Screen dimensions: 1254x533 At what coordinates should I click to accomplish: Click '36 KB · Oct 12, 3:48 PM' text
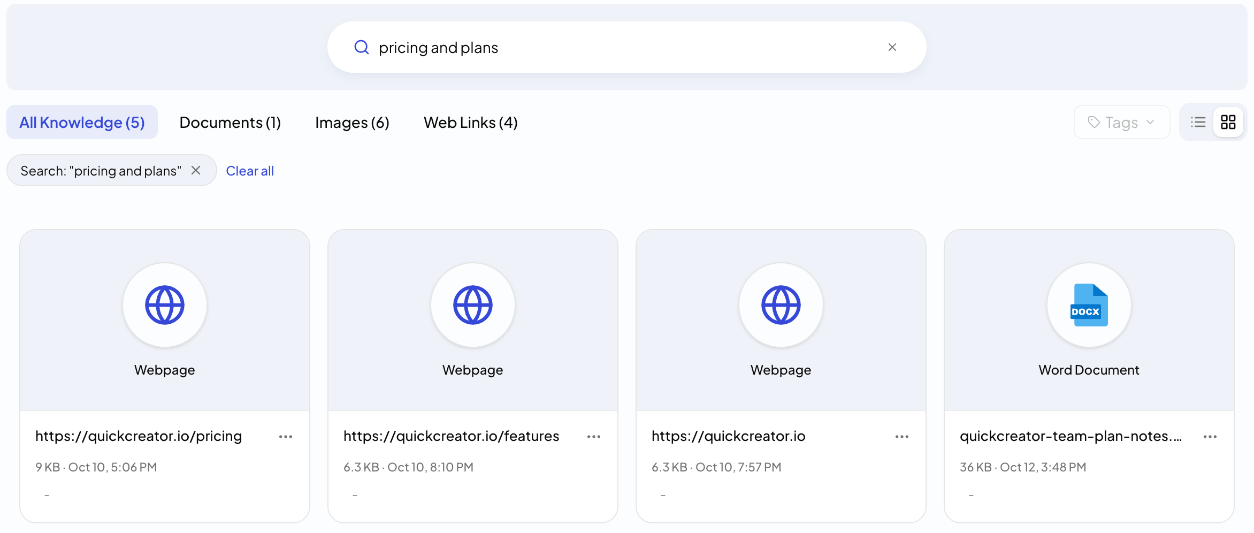click(1023, 467)
